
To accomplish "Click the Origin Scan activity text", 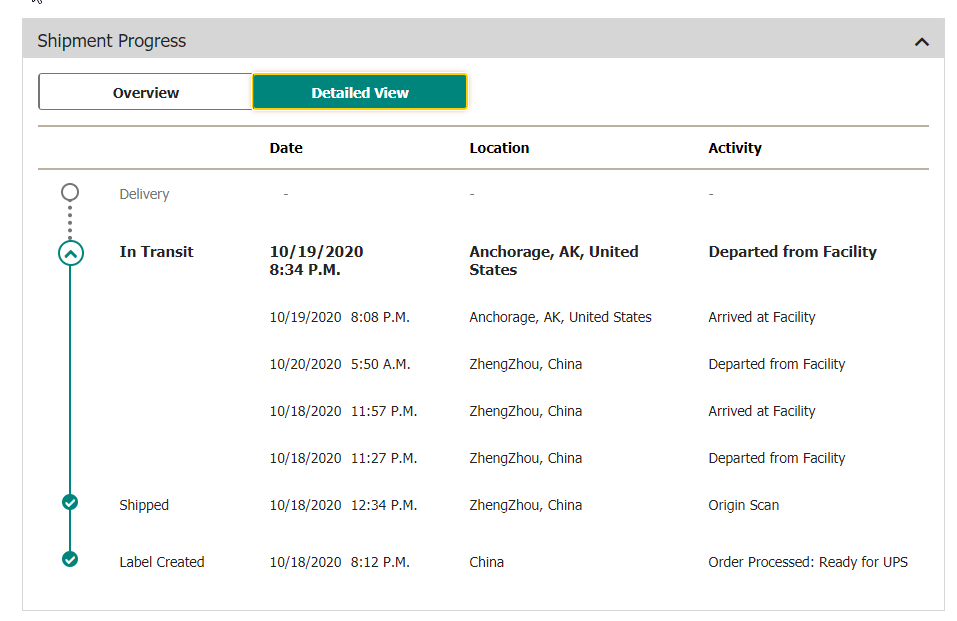I will (743, 505).
